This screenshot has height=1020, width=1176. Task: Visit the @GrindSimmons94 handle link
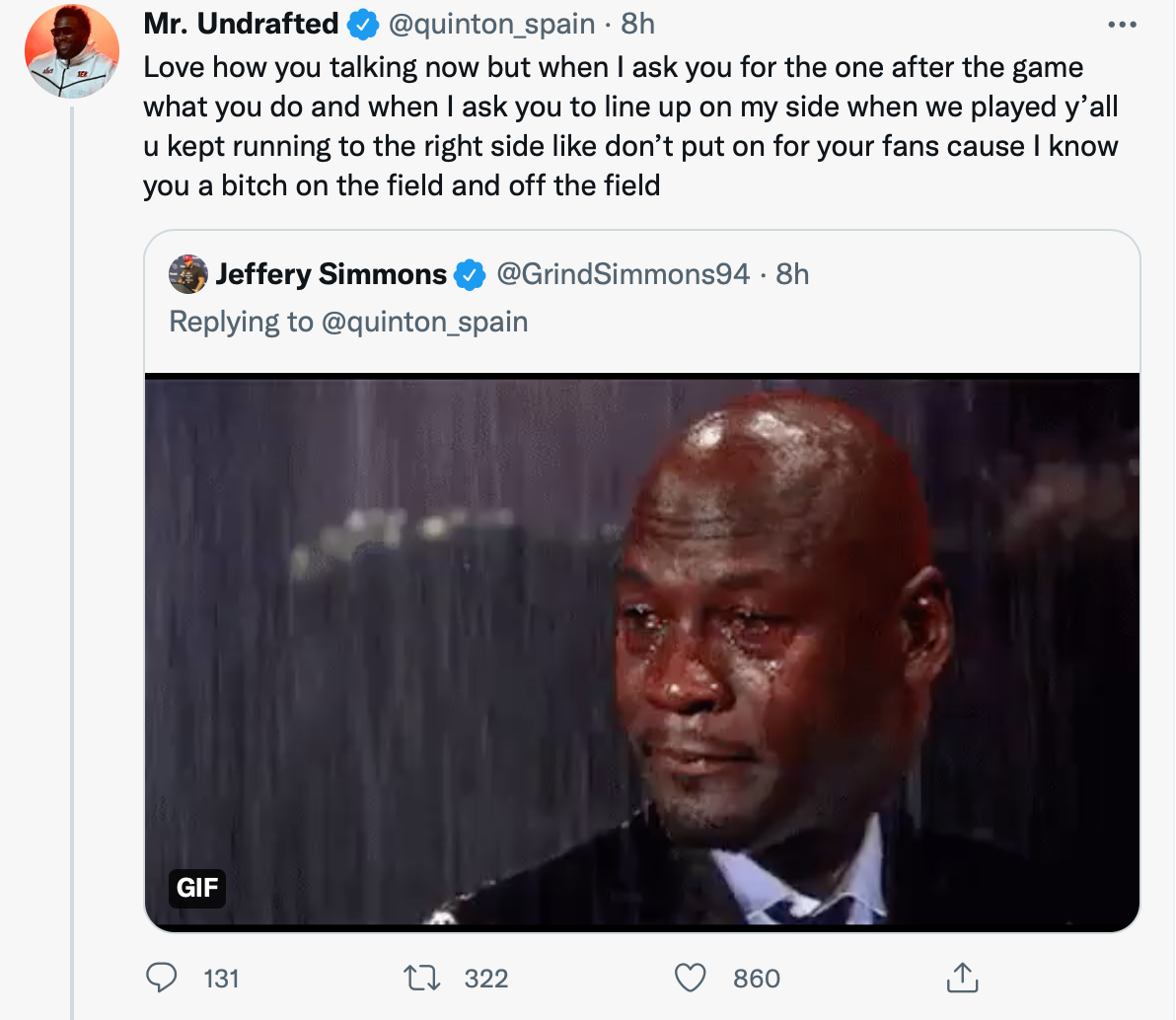coord(623,274)
